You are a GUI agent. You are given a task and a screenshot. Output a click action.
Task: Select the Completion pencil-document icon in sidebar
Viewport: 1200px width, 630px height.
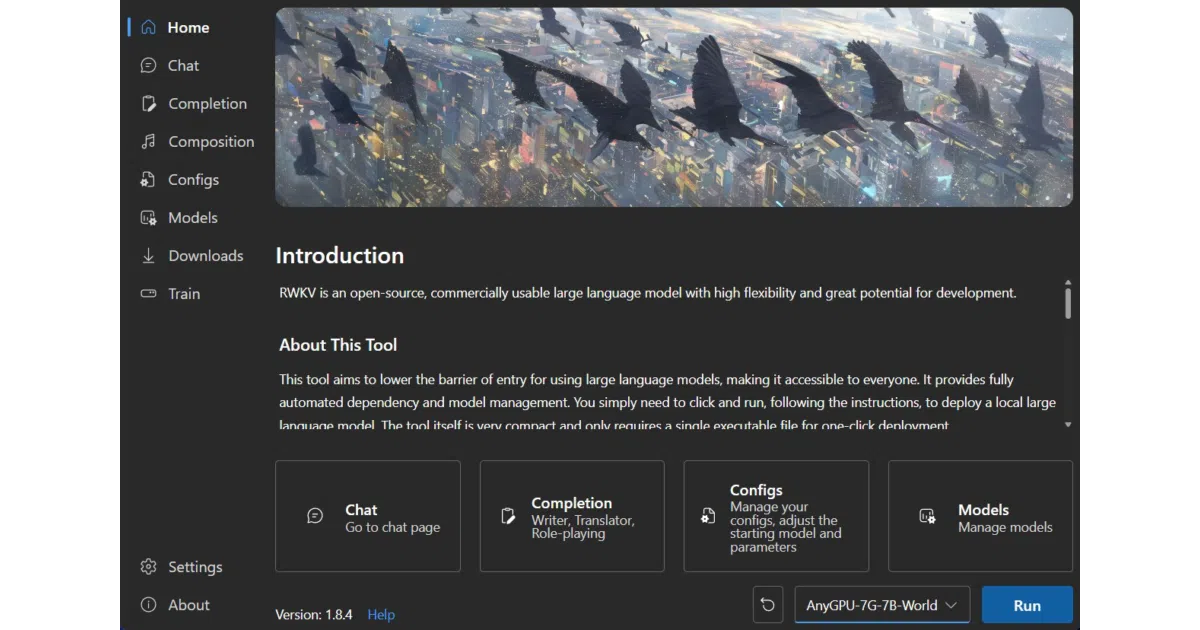(x=148, y=103)
